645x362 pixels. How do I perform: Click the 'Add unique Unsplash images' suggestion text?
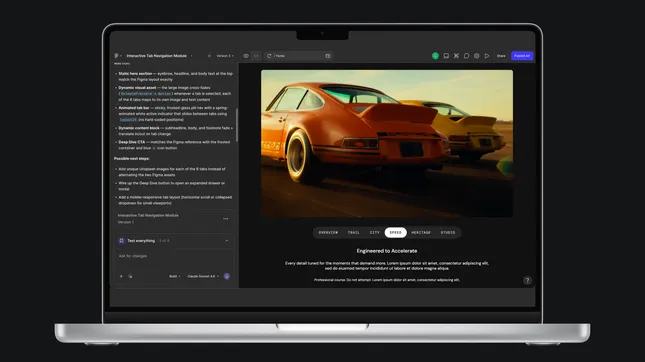tap(172, 172)
